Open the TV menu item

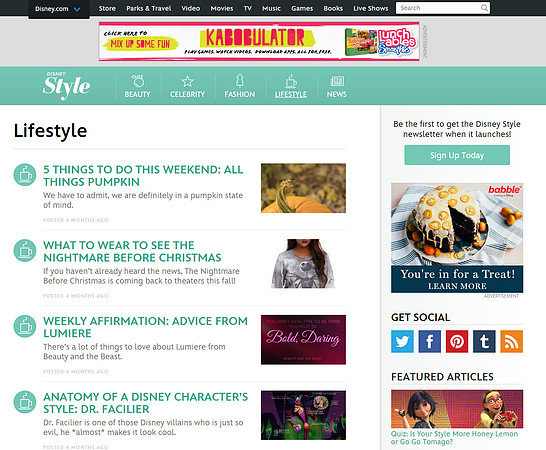[x=248, y=8]
